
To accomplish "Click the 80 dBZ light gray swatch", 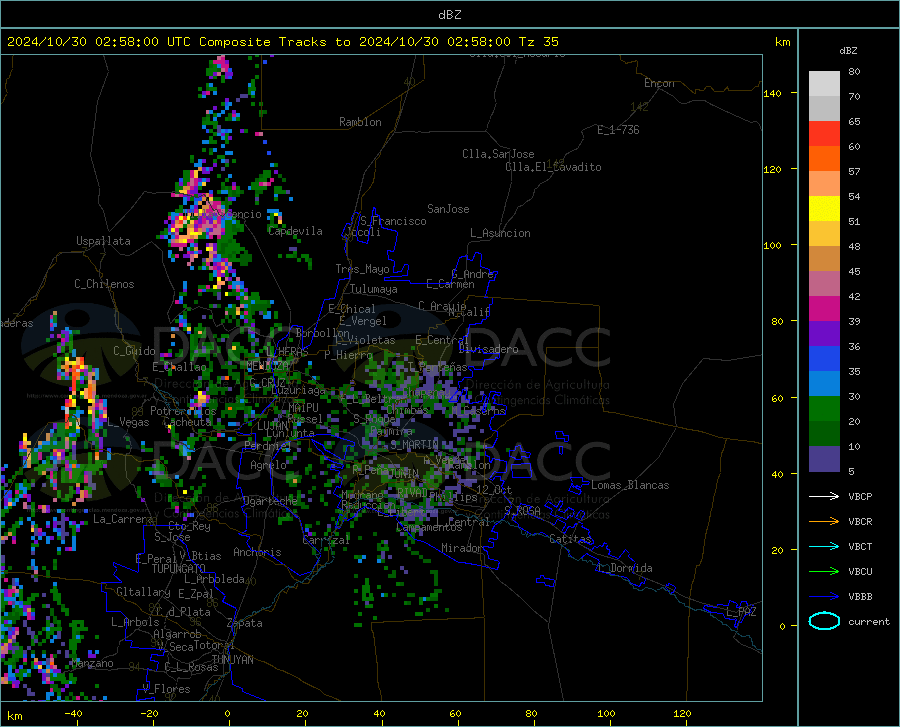I will point(824,83).
